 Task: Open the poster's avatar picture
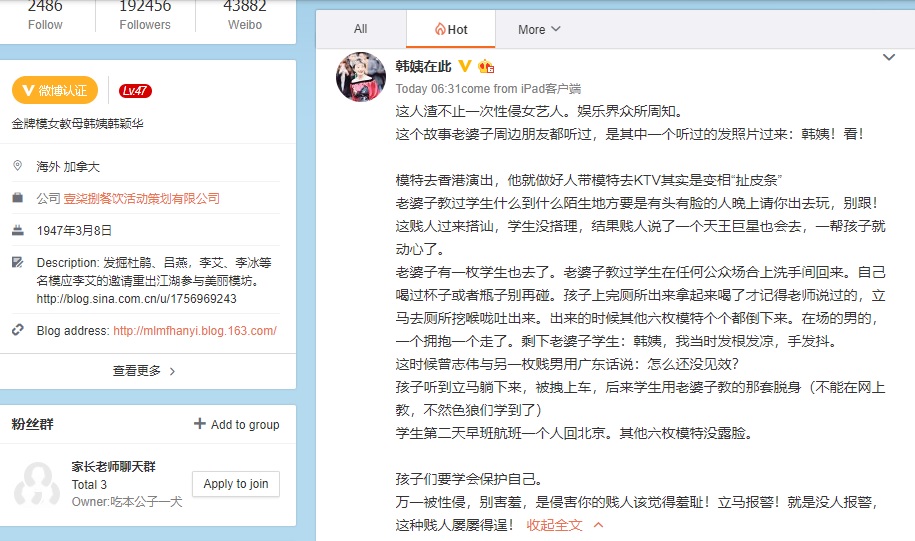coord(361,76)
